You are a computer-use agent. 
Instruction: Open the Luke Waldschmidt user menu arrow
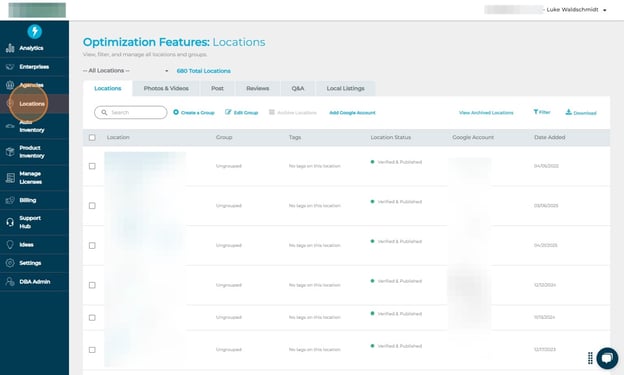(x=604, y=10)
